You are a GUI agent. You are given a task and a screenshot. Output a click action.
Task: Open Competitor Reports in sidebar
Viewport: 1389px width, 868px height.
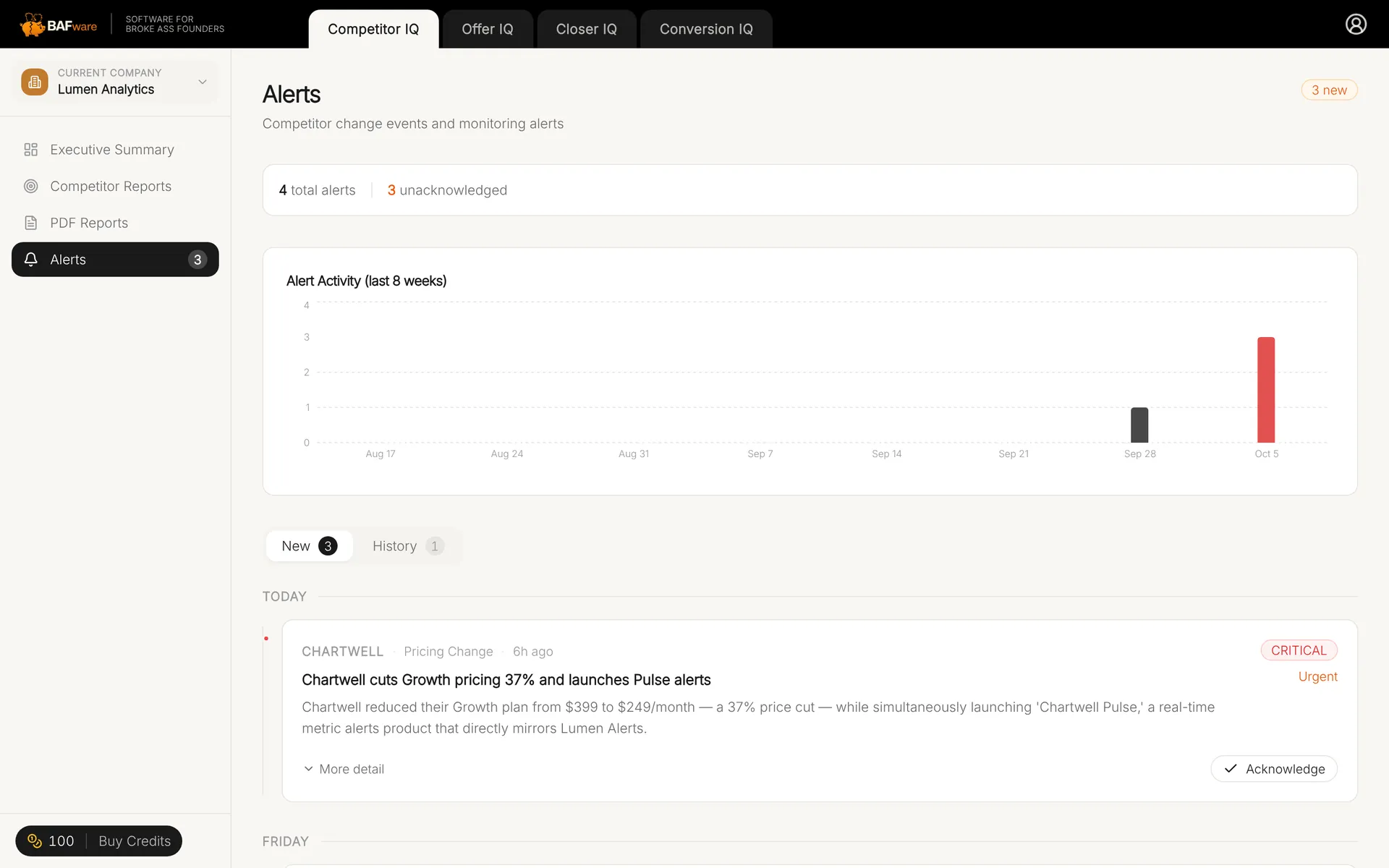tap(115, 187)
